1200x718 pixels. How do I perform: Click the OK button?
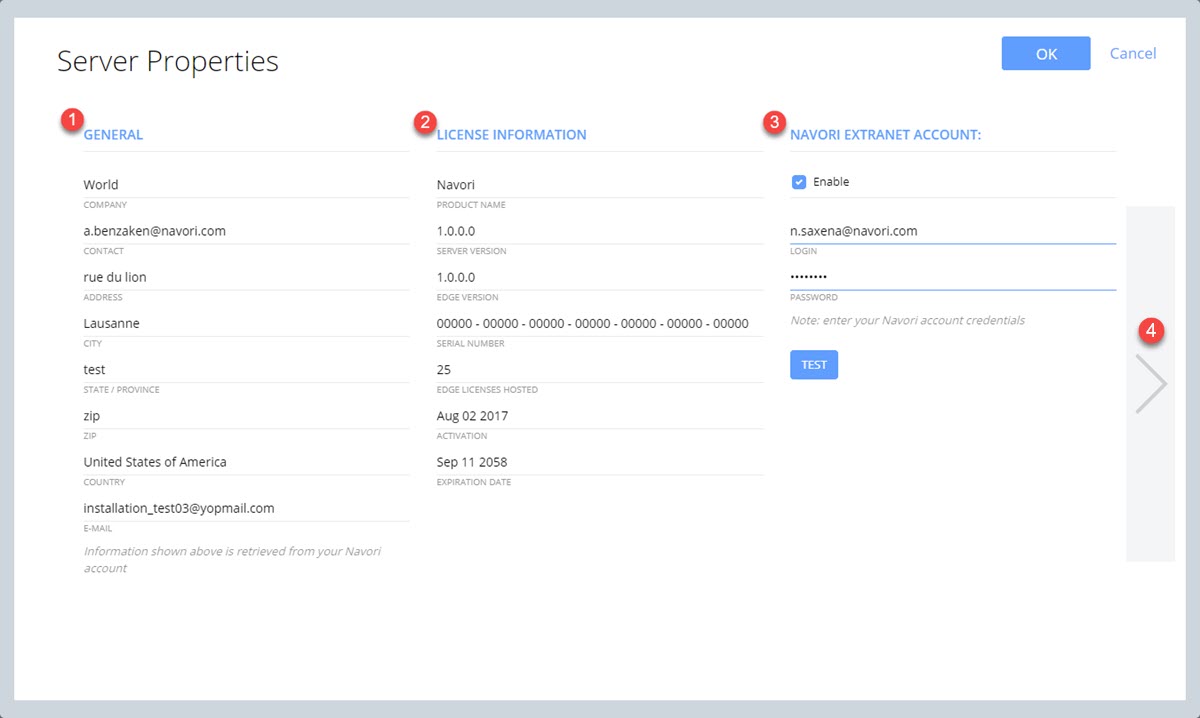coord(1046,54)
